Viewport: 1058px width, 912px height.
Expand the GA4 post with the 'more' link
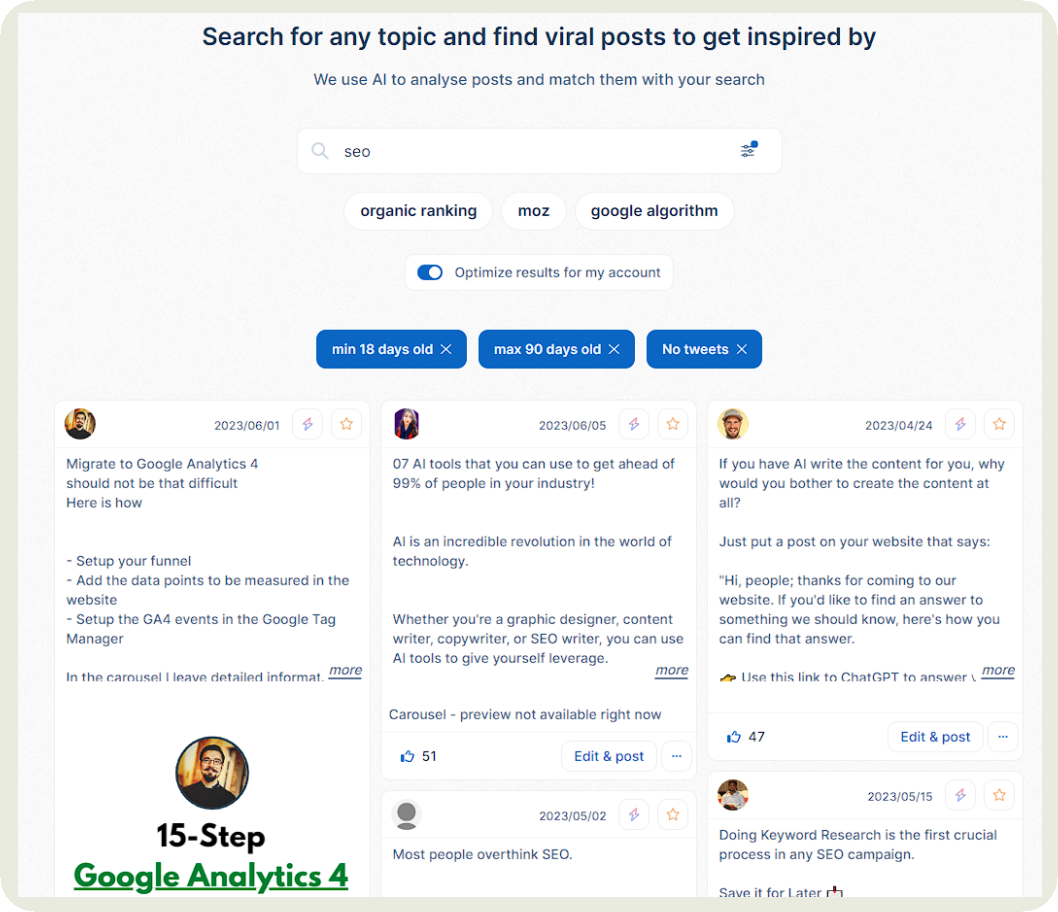pos(344,671)
